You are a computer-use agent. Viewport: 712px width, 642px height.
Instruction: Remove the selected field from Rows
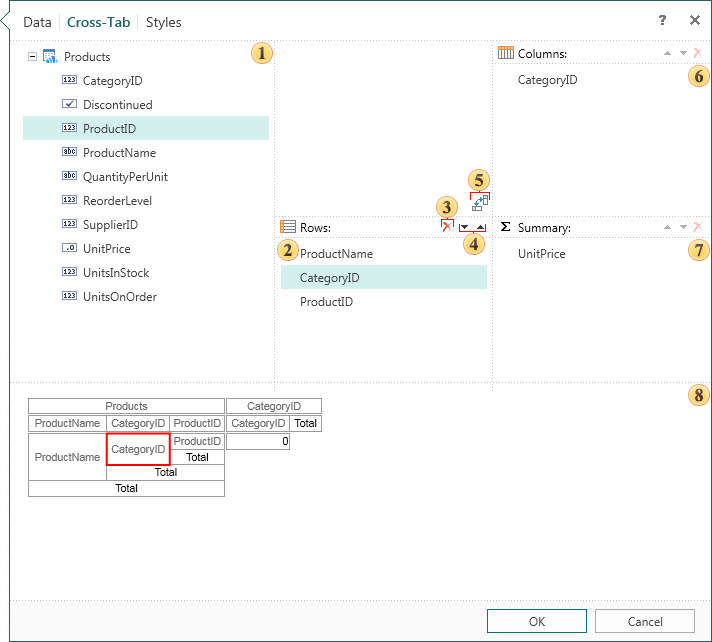pyautogui.click(x=446, y=228)
